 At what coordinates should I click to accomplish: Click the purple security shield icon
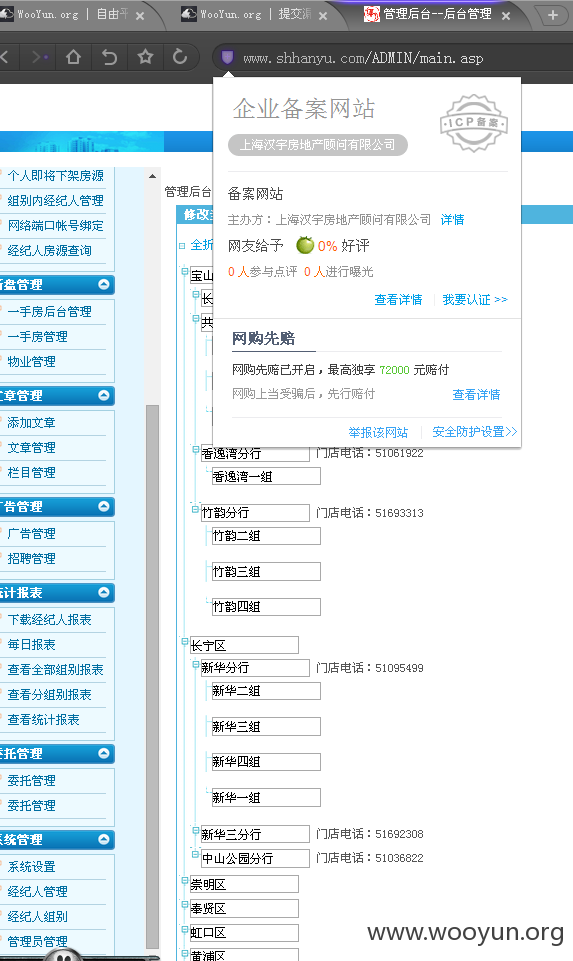[x=227, y=58]
